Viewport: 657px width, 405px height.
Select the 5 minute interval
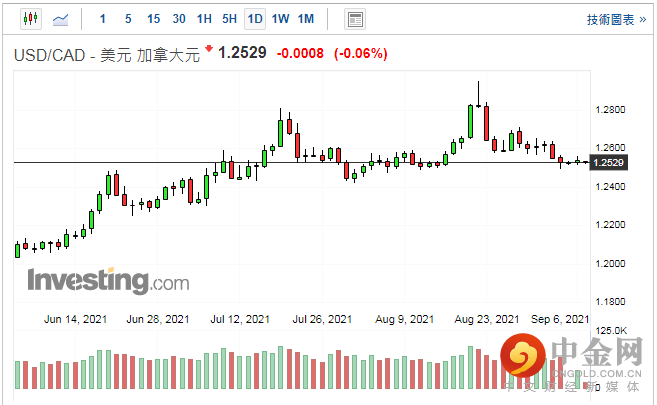click(x=128, y=19)
